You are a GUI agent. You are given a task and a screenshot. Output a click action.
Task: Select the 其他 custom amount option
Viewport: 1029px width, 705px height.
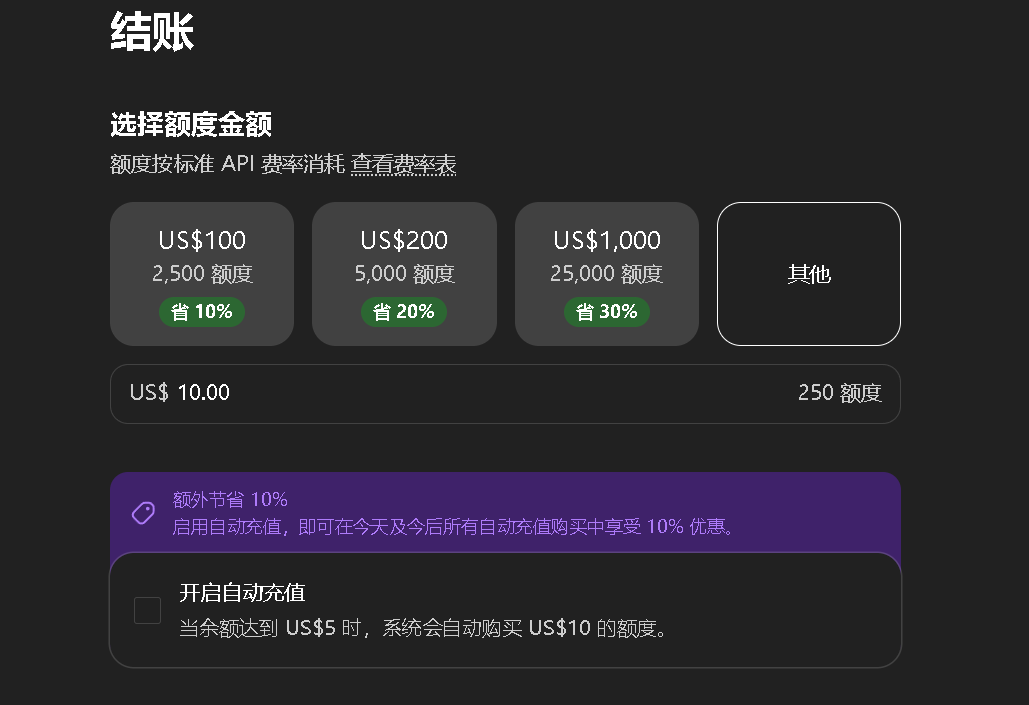point(809,274)
